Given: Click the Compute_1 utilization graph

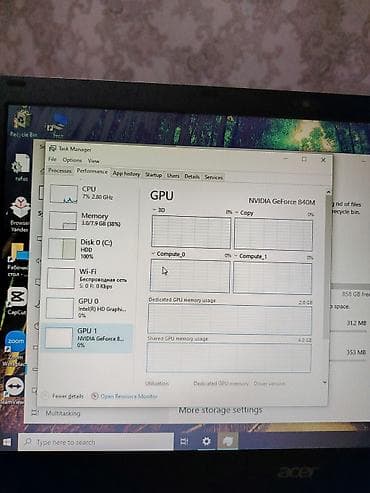Looking at the screenshot, I should [x=272, y=278].
